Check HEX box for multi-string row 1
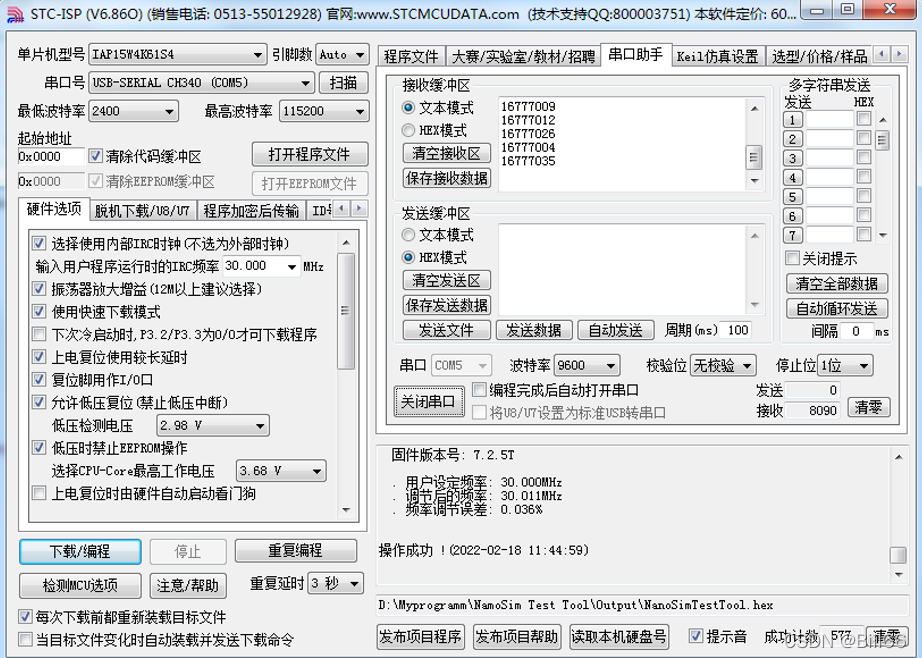The width and height of the screenshot is (922, 658). [864, 119]
